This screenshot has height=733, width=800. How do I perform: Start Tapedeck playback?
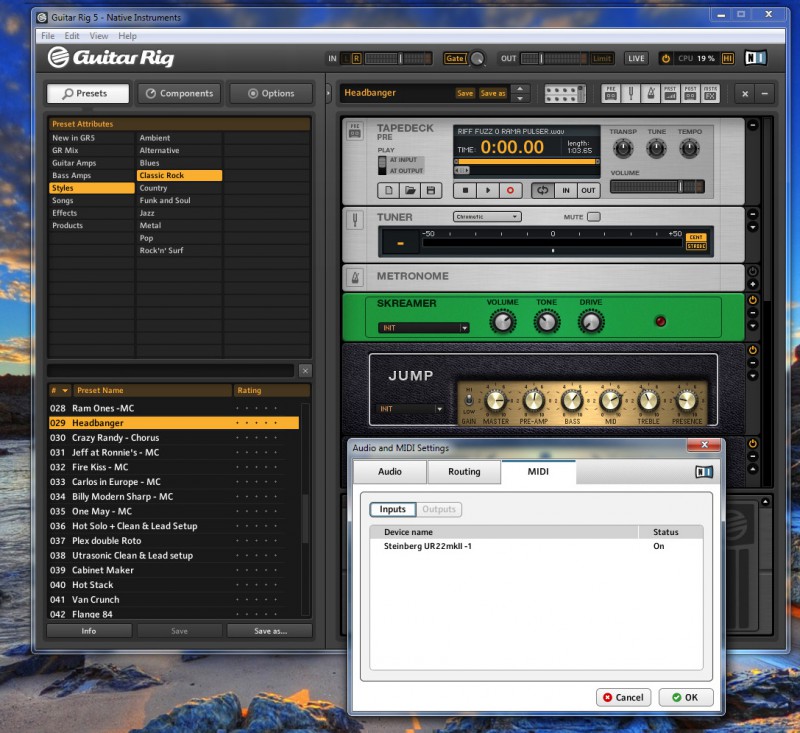(488, 190)
